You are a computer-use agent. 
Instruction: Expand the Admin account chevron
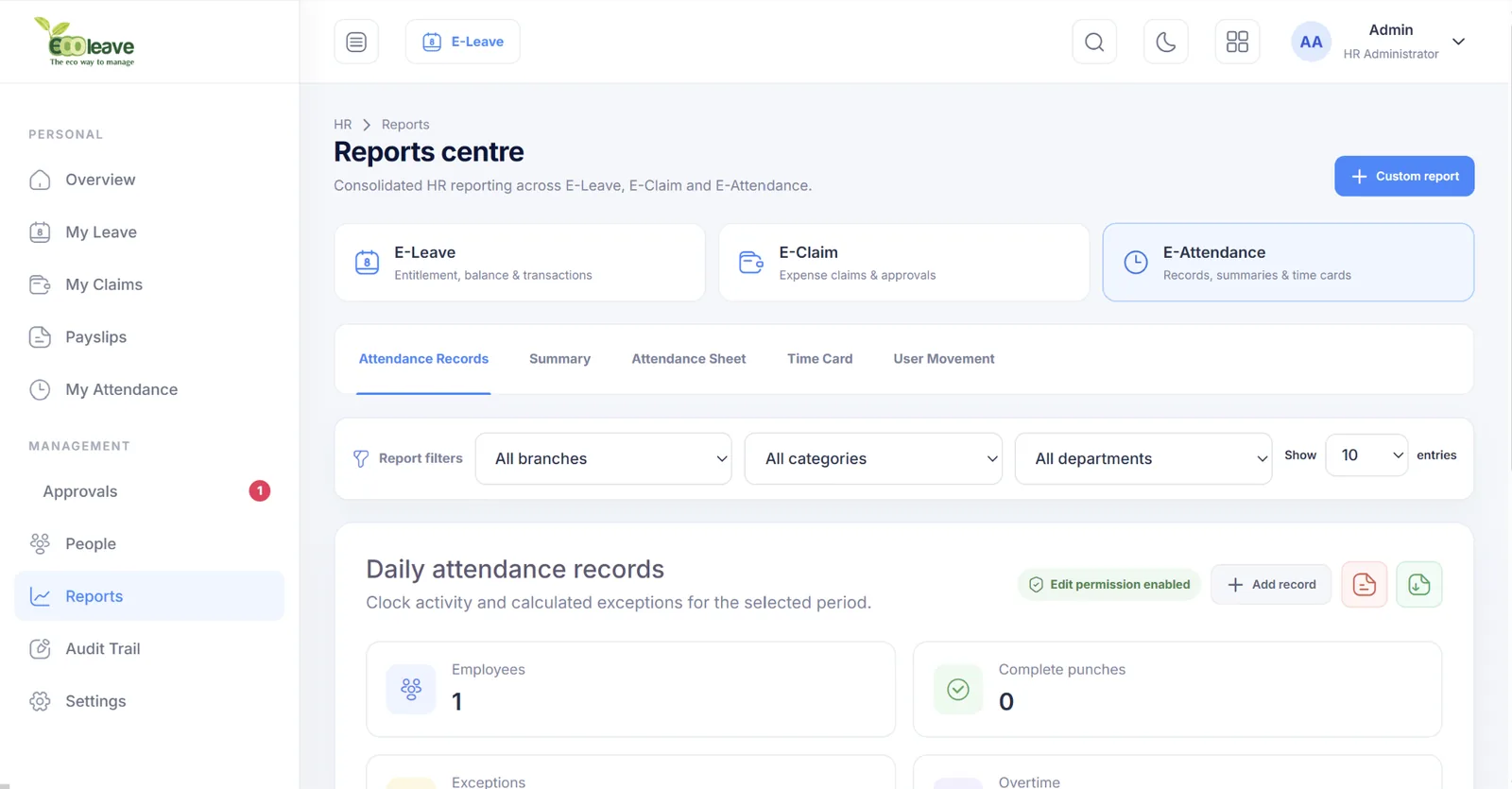coord(1458,42)
